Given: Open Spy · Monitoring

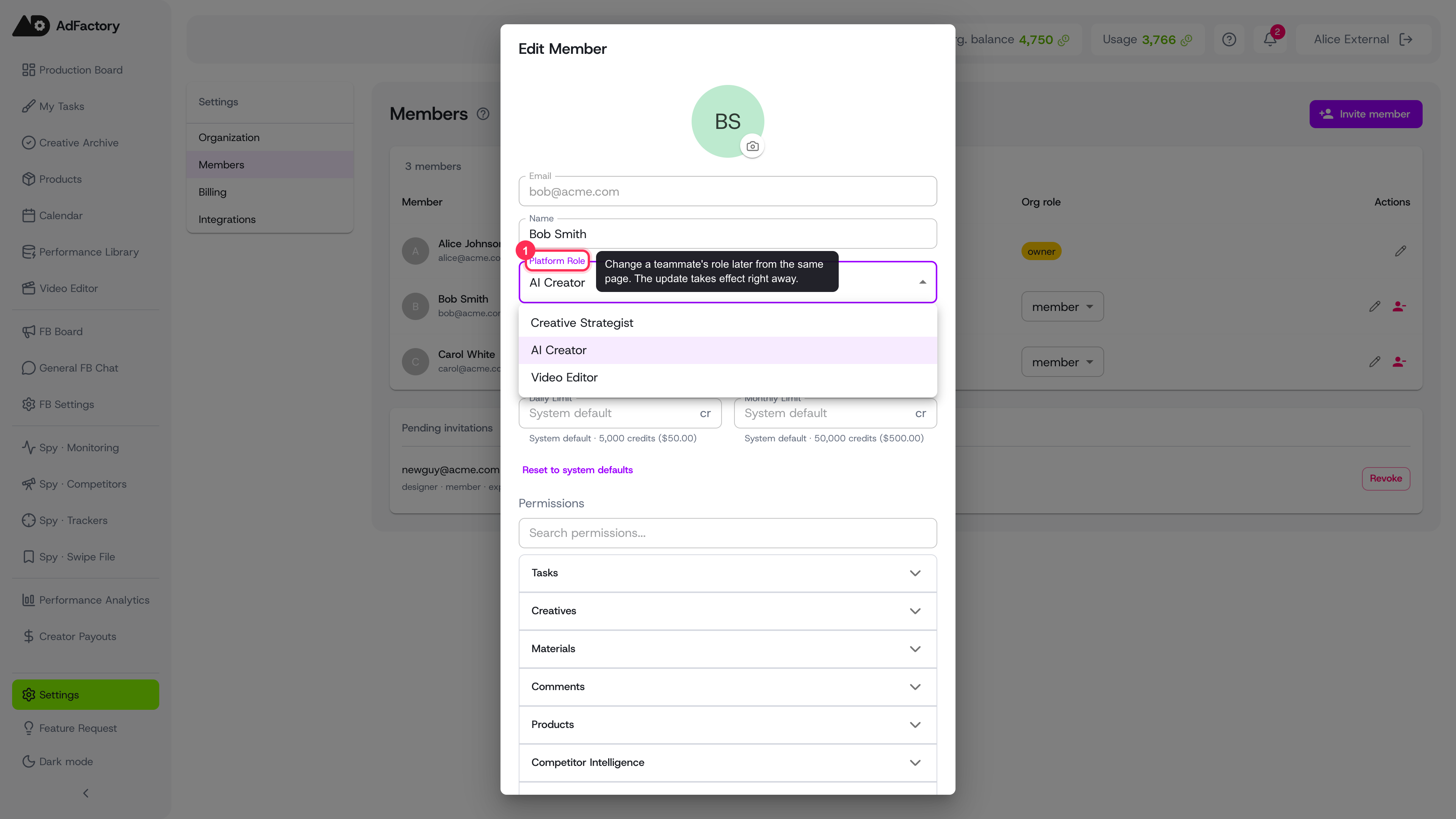Looking at the screenshot, I should pos(85,448).
